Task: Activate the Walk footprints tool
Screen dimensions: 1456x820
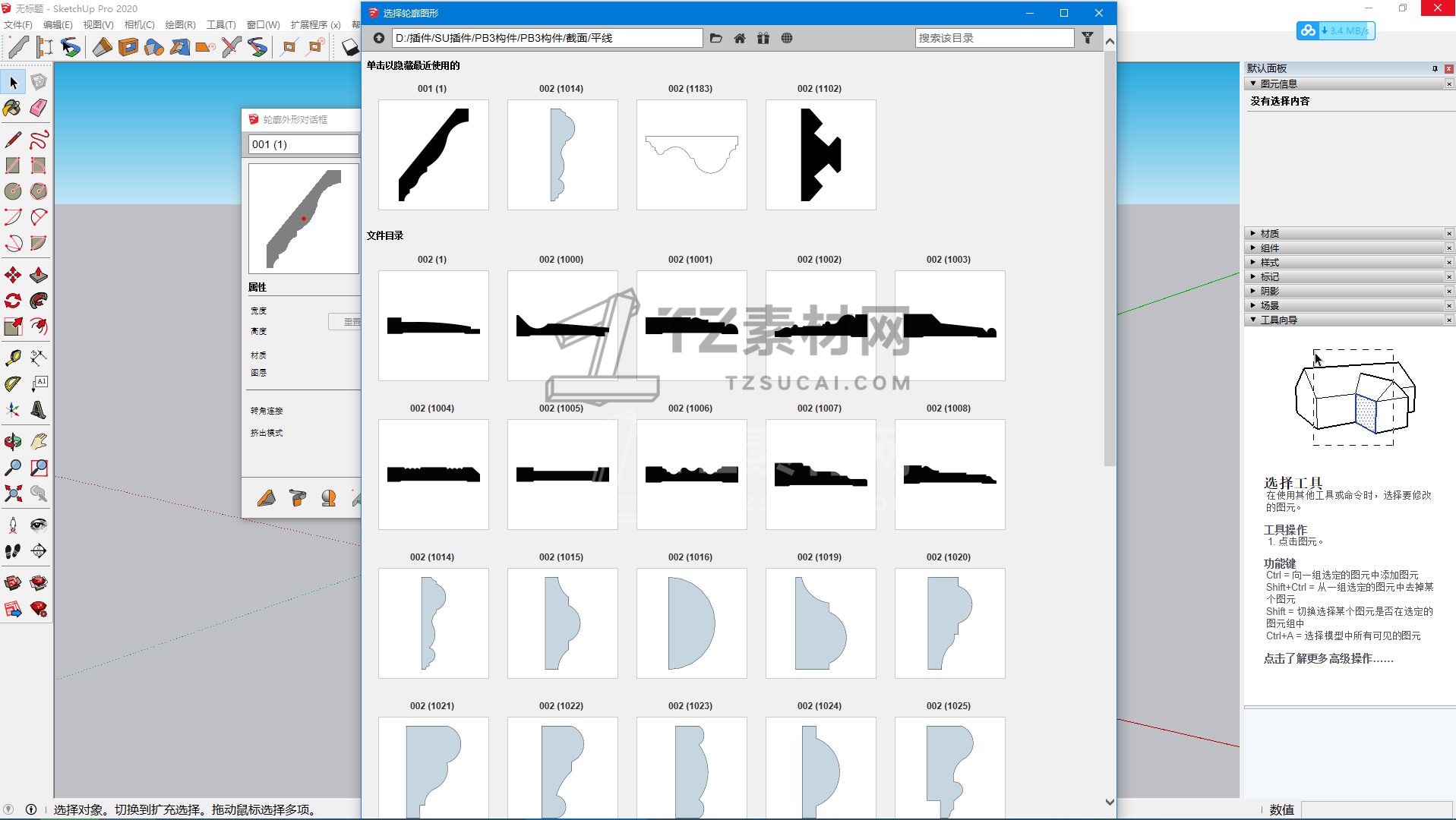Action: coord(13,551)
